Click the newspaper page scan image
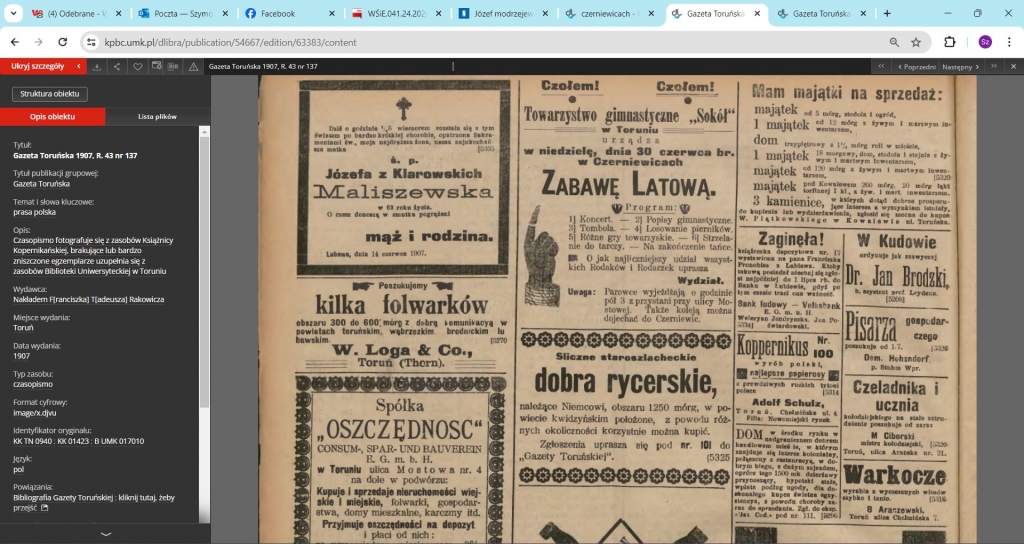Screen dimensions: 1024x544 click(x=617, y=309)
